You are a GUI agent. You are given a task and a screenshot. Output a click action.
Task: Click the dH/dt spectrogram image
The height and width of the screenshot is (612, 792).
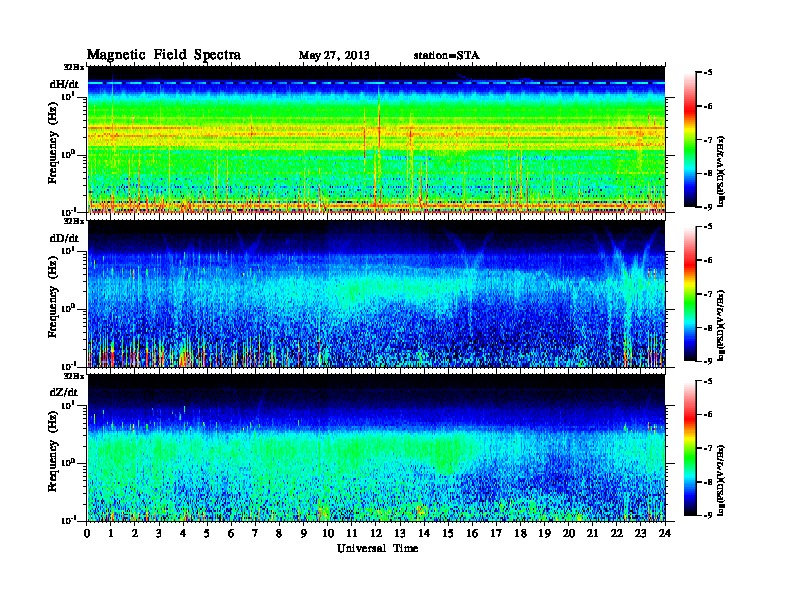pyautogui.click(x=376, y=140)
